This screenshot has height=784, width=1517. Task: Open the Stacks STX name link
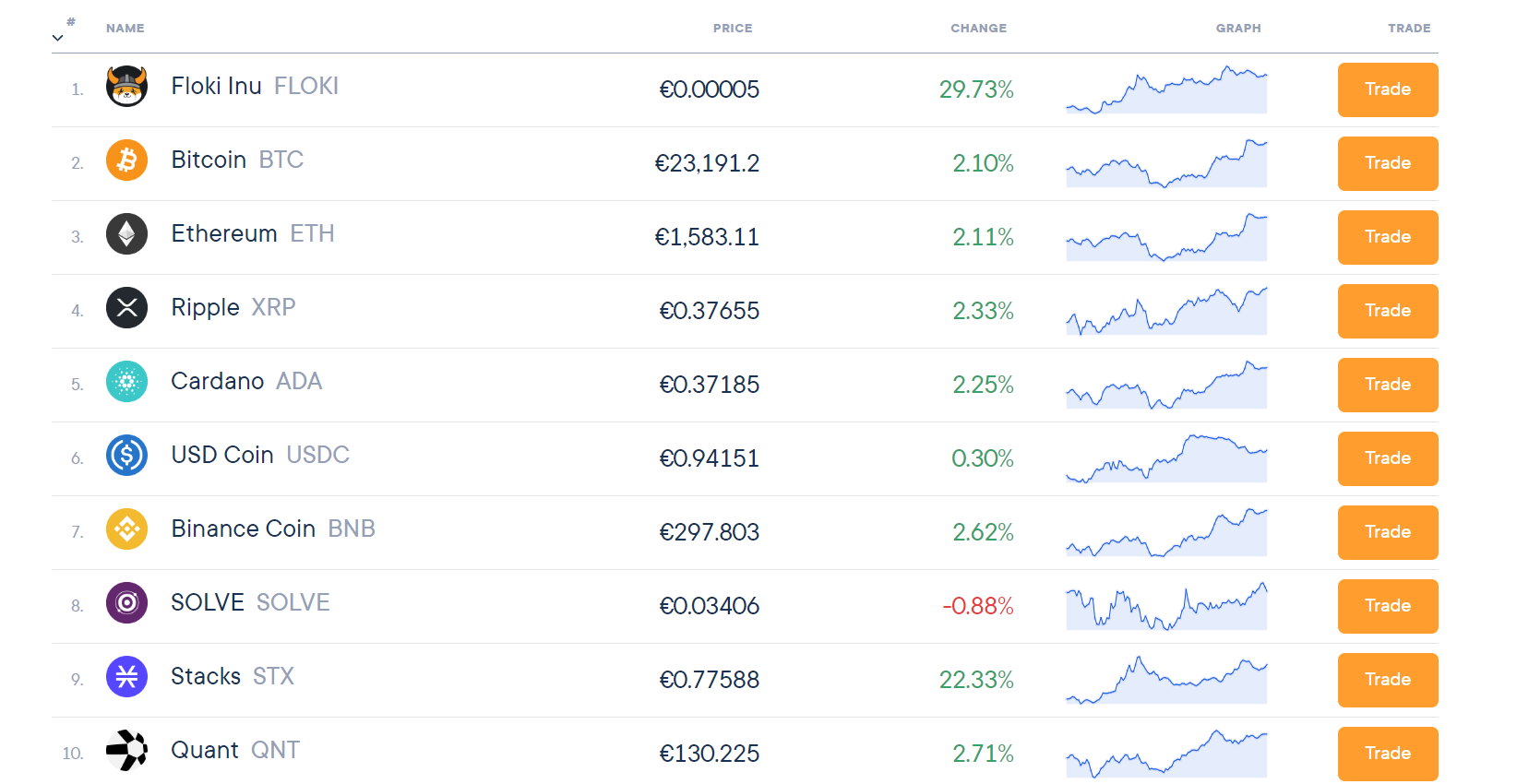(233, 676)
